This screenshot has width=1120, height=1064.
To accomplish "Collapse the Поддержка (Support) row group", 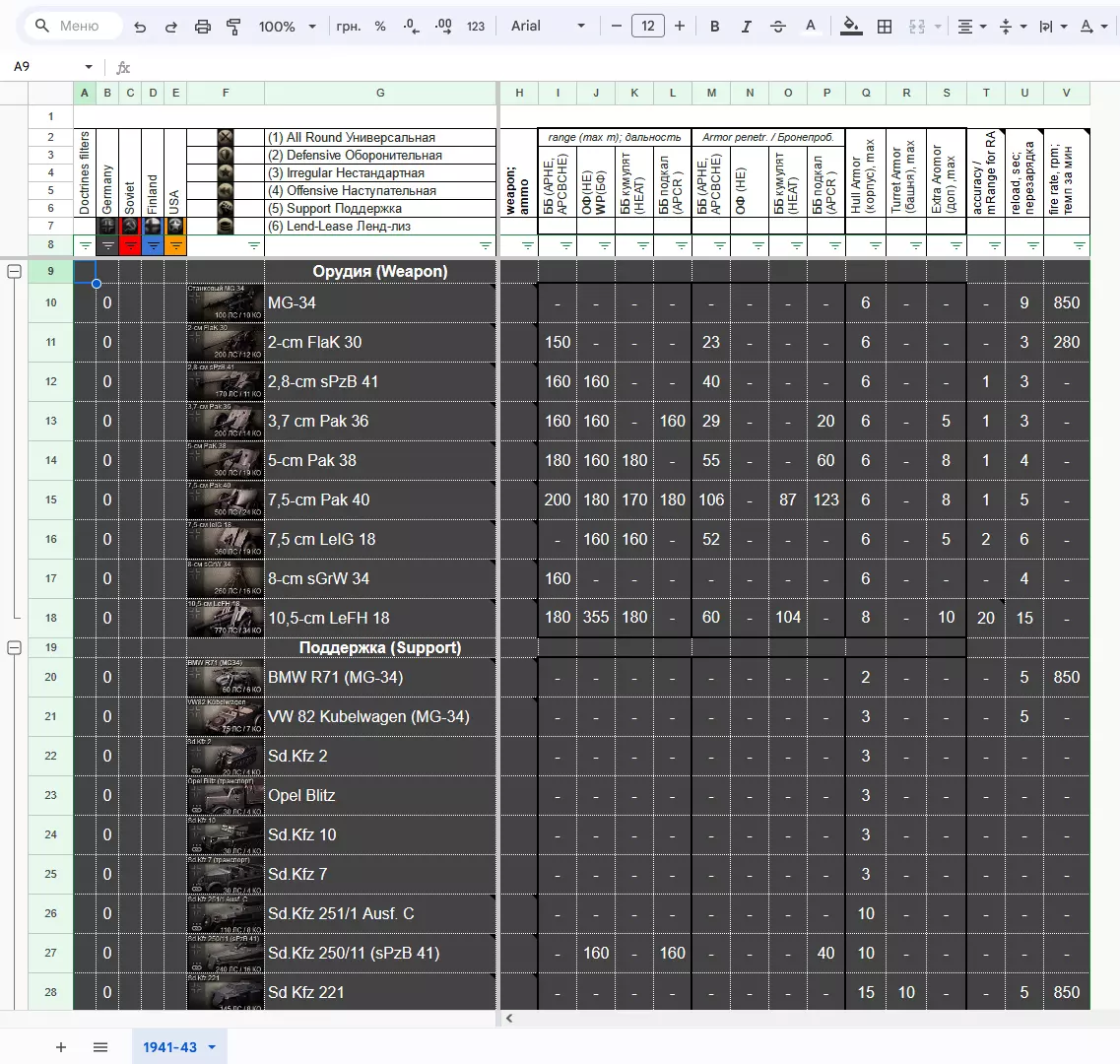I will click(x=15, y=647).
